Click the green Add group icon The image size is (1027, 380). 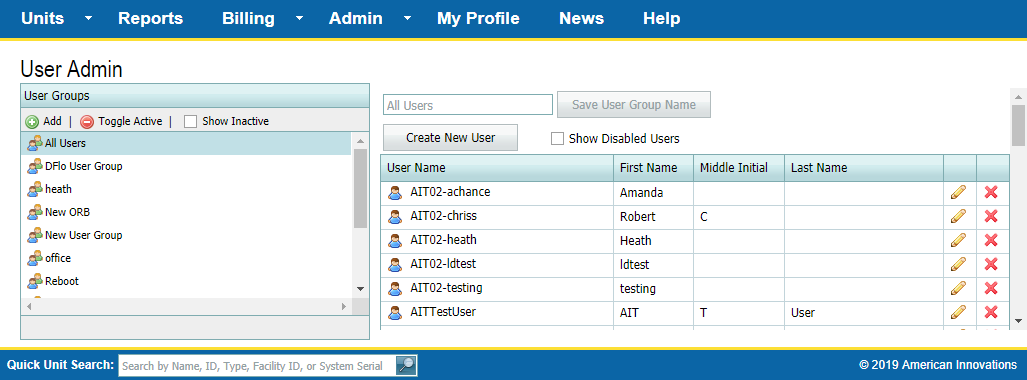click(x=32, y=122)
